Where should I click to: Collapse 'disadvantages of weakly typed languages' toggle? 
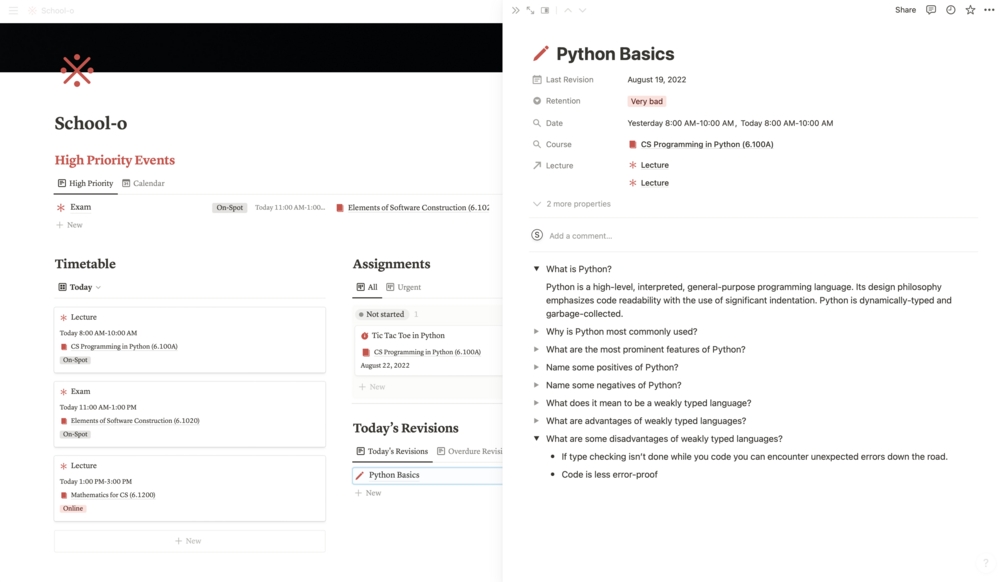click(x=537, y=439)
